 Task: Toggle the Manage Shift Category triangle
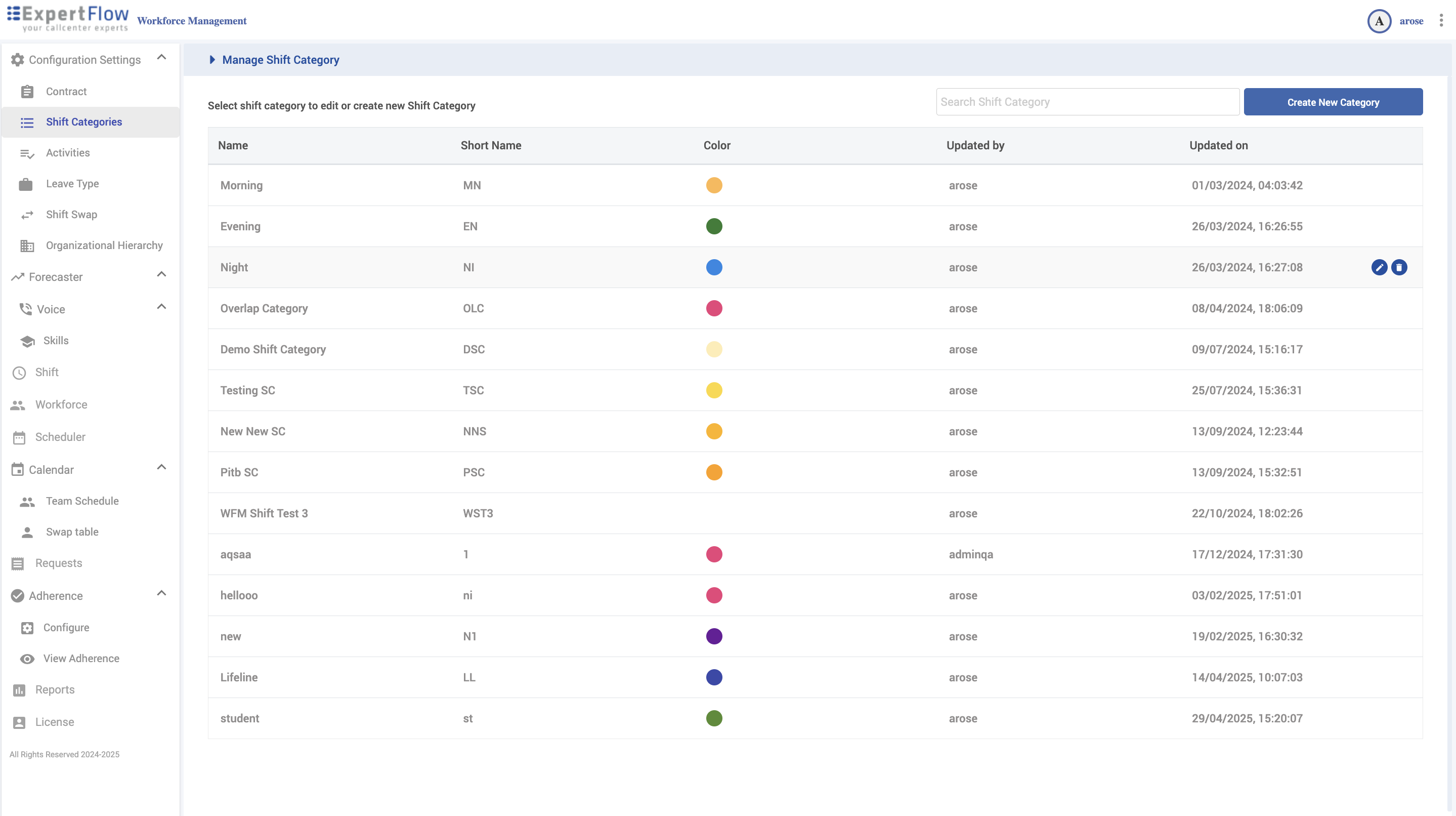click(212, 60)
